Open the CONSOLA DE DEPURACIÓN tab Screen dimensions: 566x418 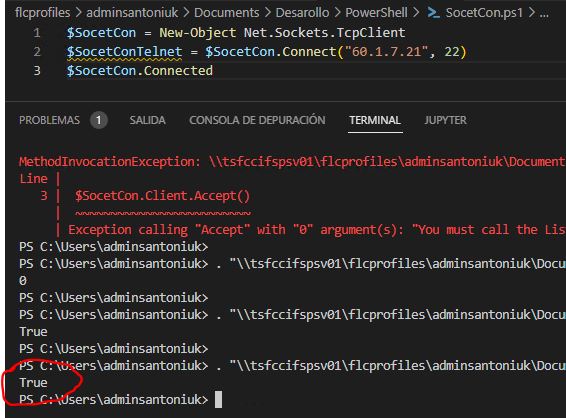coord(257,120)
